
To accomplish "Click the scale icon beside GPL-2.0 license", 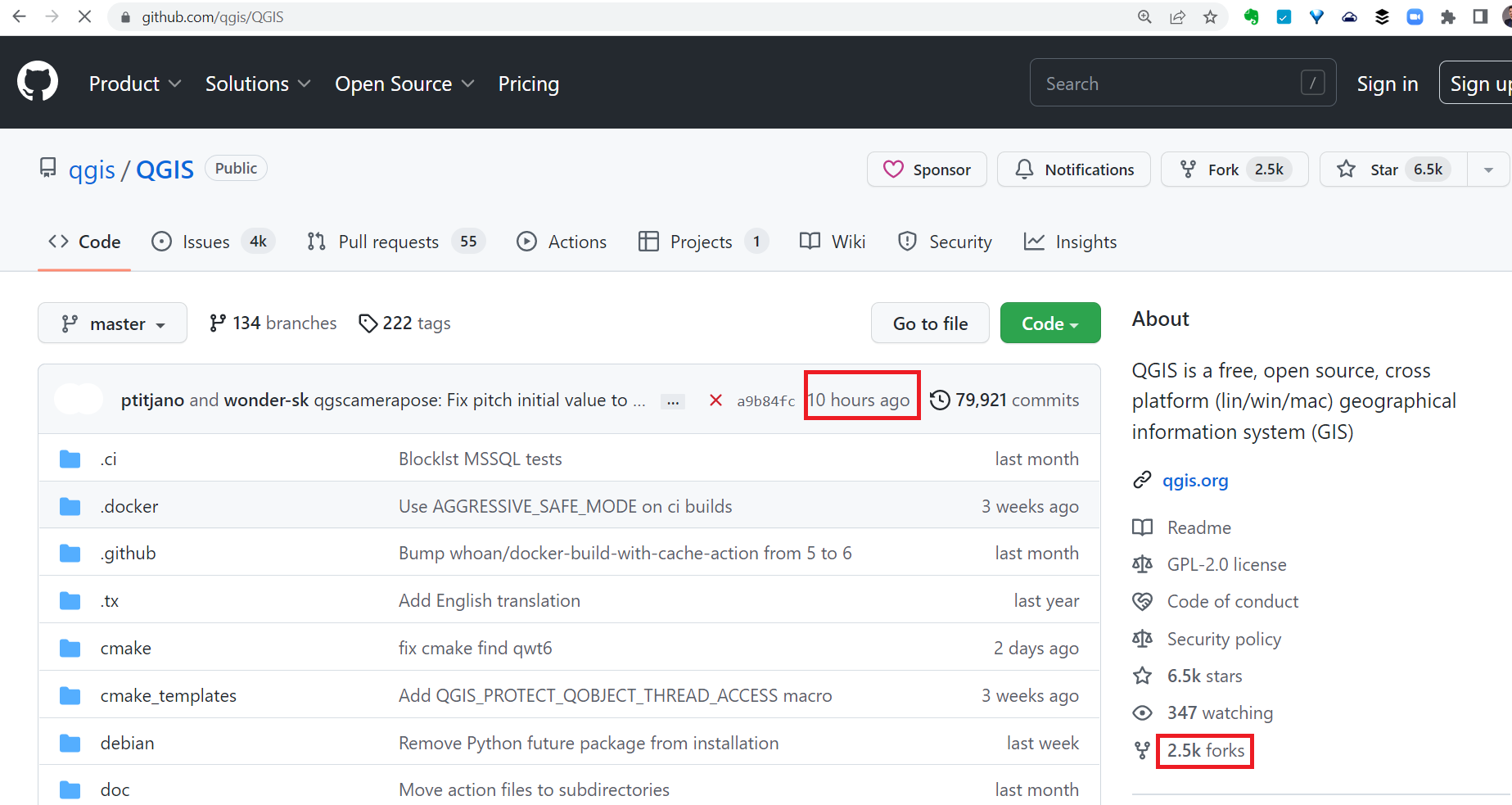I will (x=1142, y=564).
